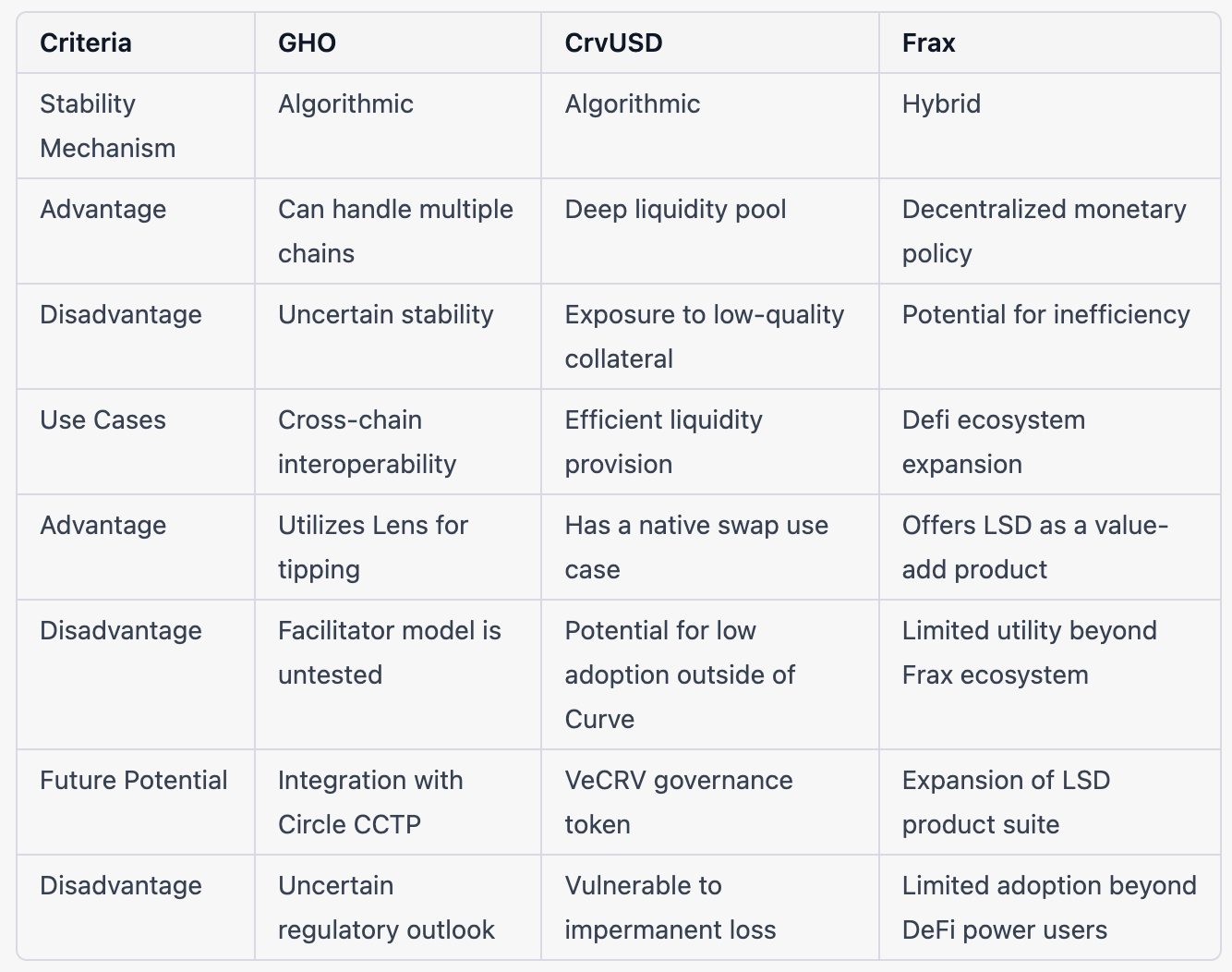
Task: Select the GHO column header
Action: point(308,43)
